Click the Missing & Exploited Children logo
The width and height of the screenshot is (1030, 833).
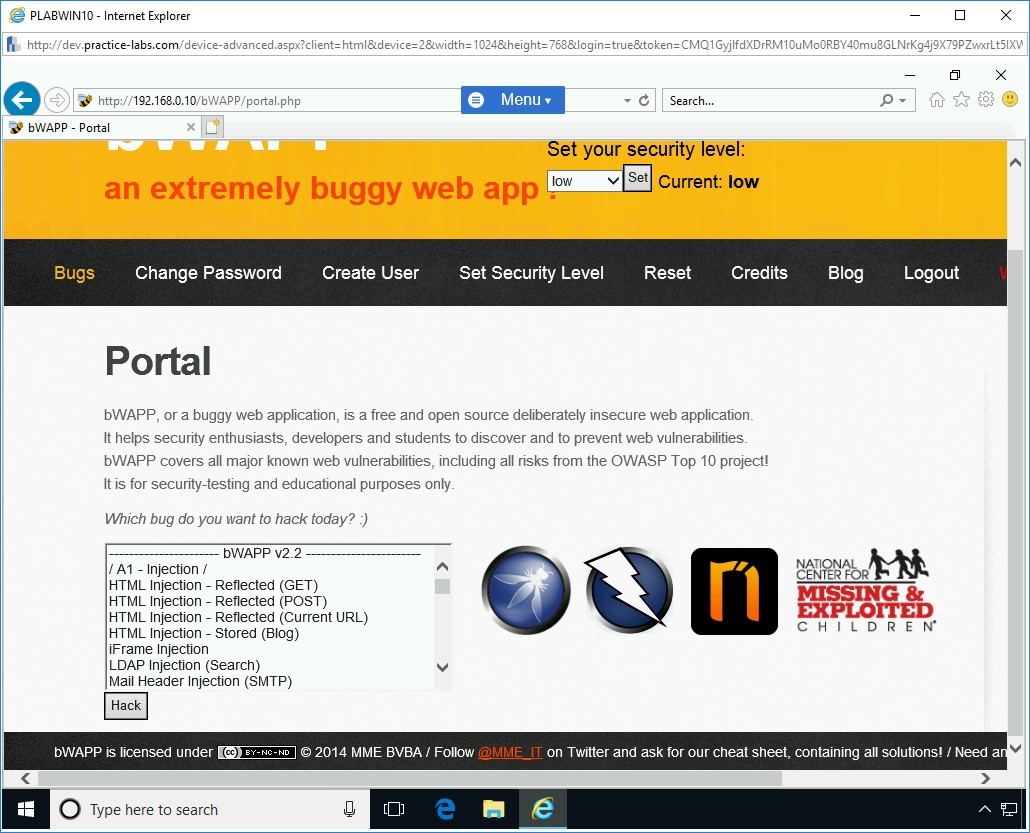coord(866,590)
